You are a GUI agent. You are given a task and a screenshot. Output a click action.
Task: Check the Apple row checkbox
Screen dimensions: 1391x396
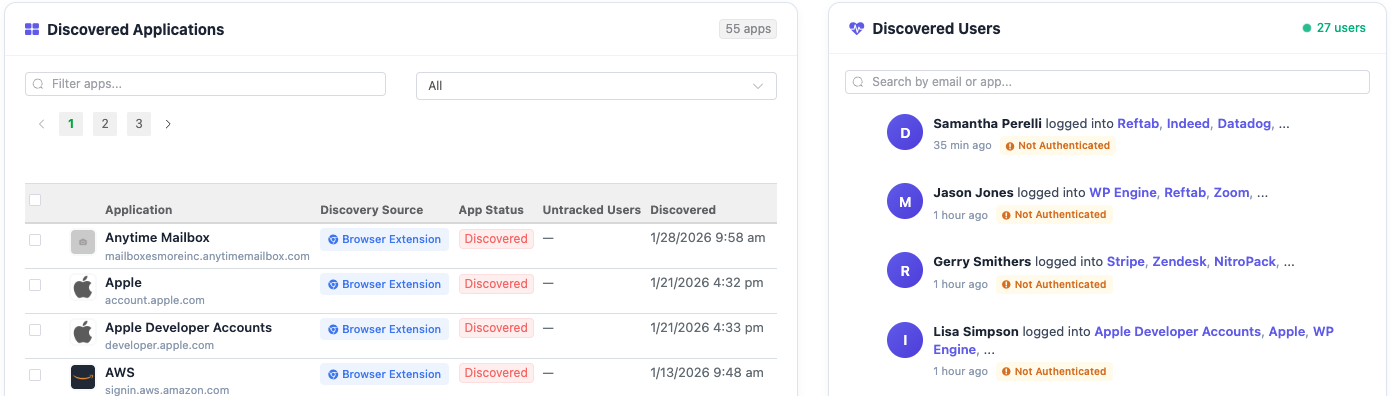pos(35,285)
